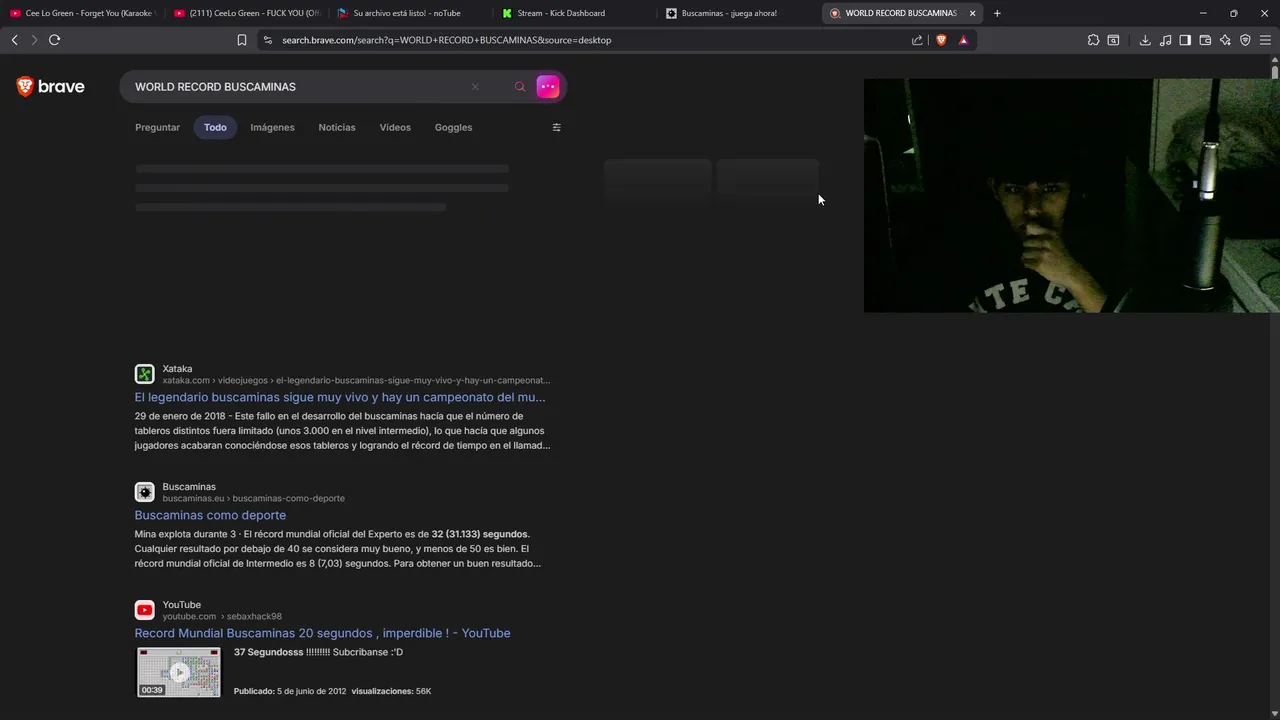
Task: Open 'Record Mundial Buscaminas 20 segundos' YouTube link
Action: tap(322, 633)
